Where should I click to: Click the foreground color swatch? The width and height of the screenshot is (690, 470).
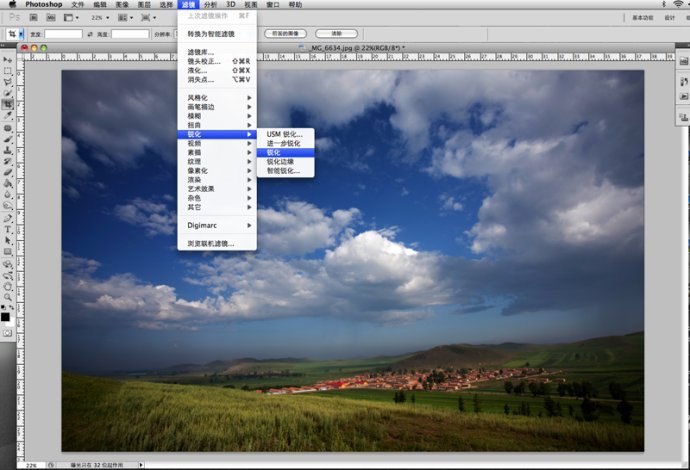point(6,316)
